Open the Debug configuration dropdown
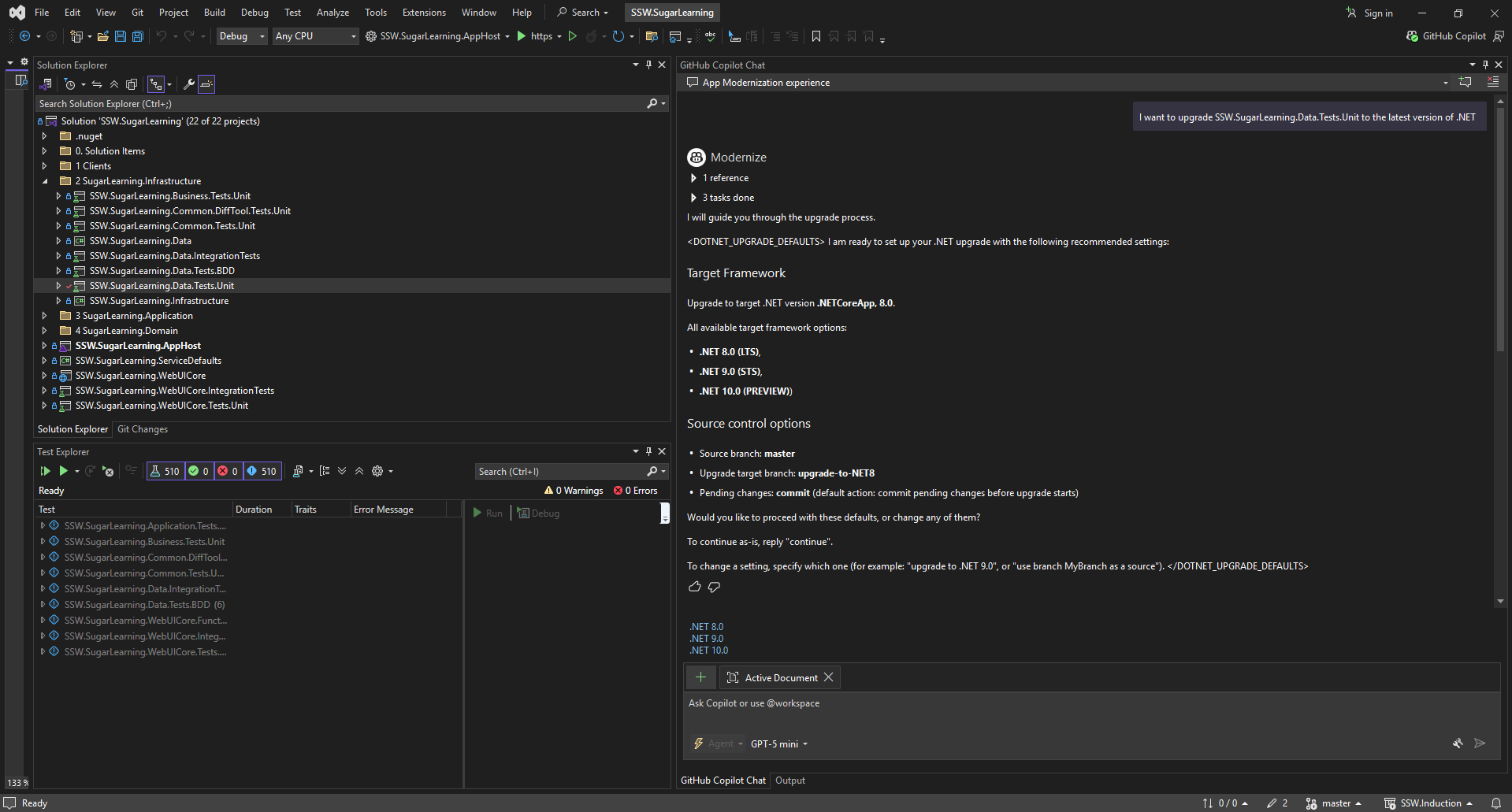1512x812 pixels. (242, 36)
